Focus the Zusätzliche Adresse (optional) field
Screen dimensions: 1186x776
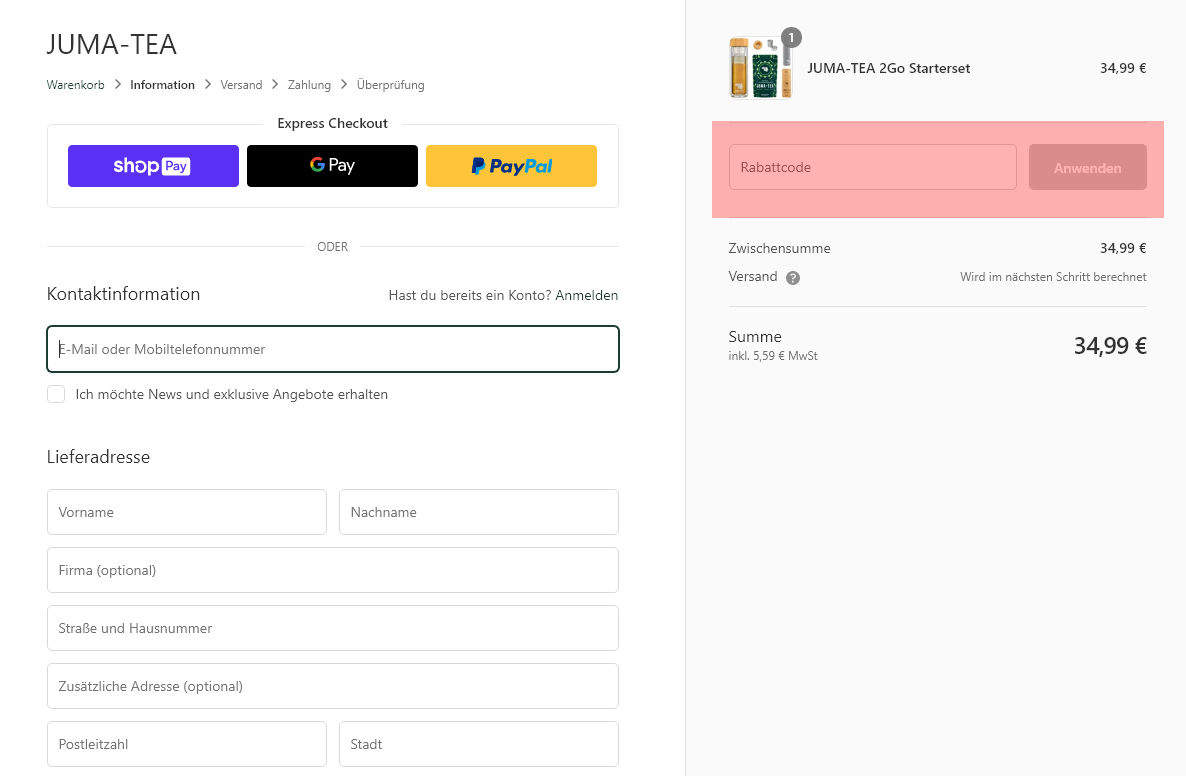pos(333,686)
